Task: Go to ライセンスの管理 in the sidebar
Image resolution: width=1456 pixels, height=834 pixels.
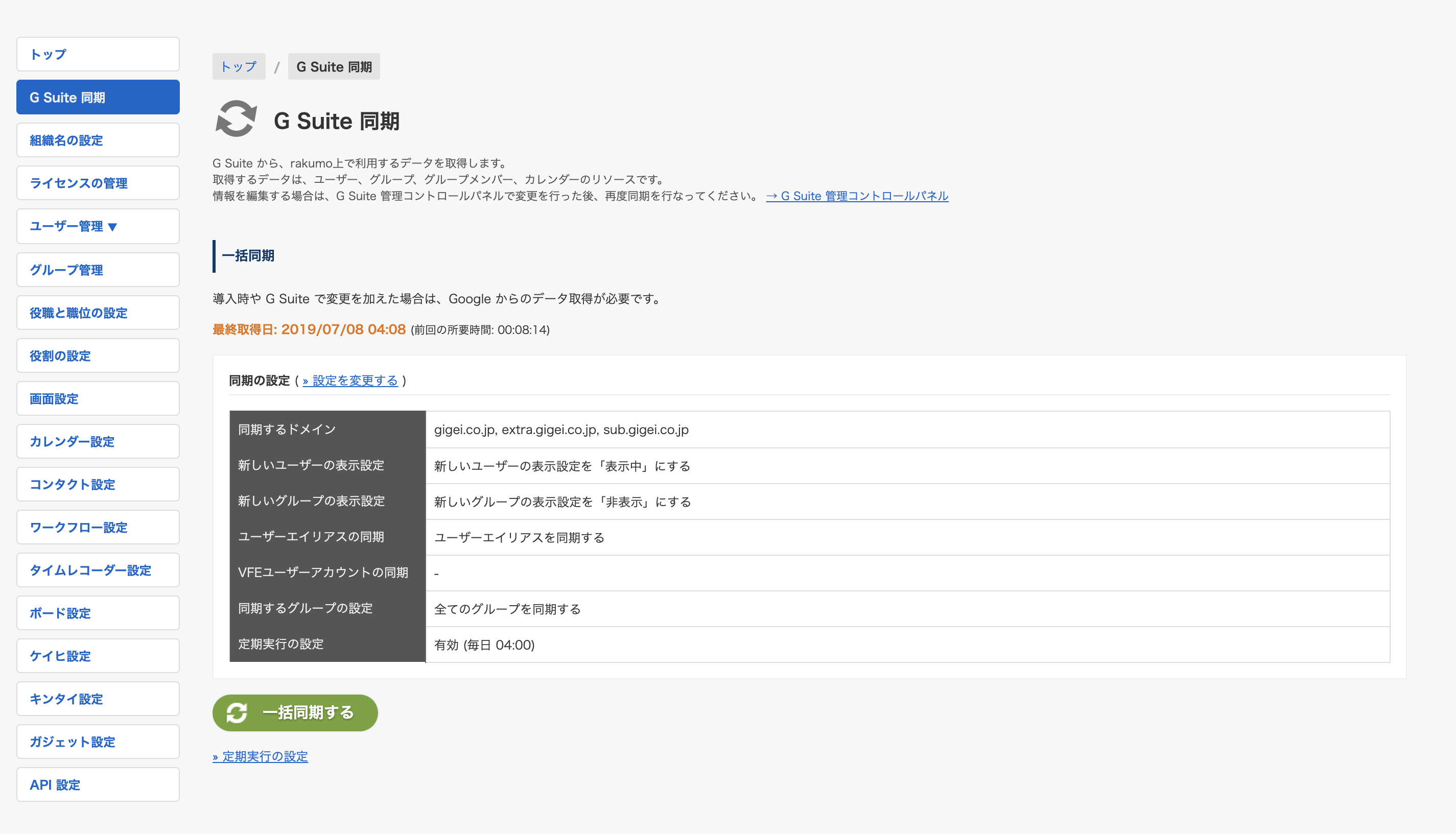Action: (98, 183)
